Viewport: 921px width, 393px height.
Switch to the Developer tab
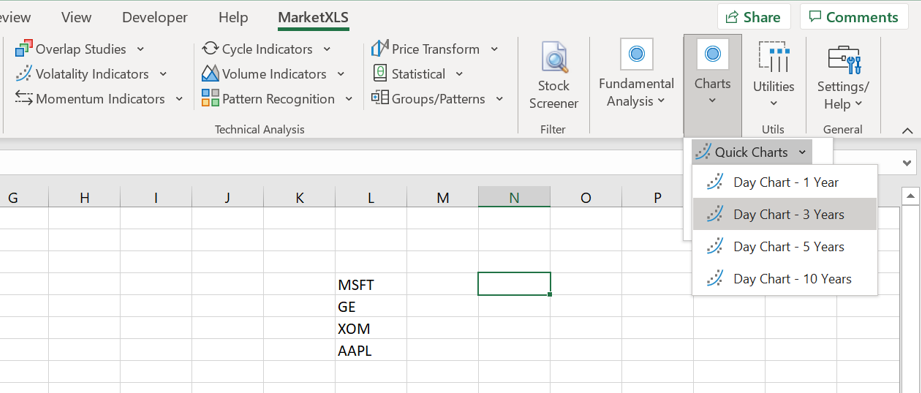[x=155, y=18]
